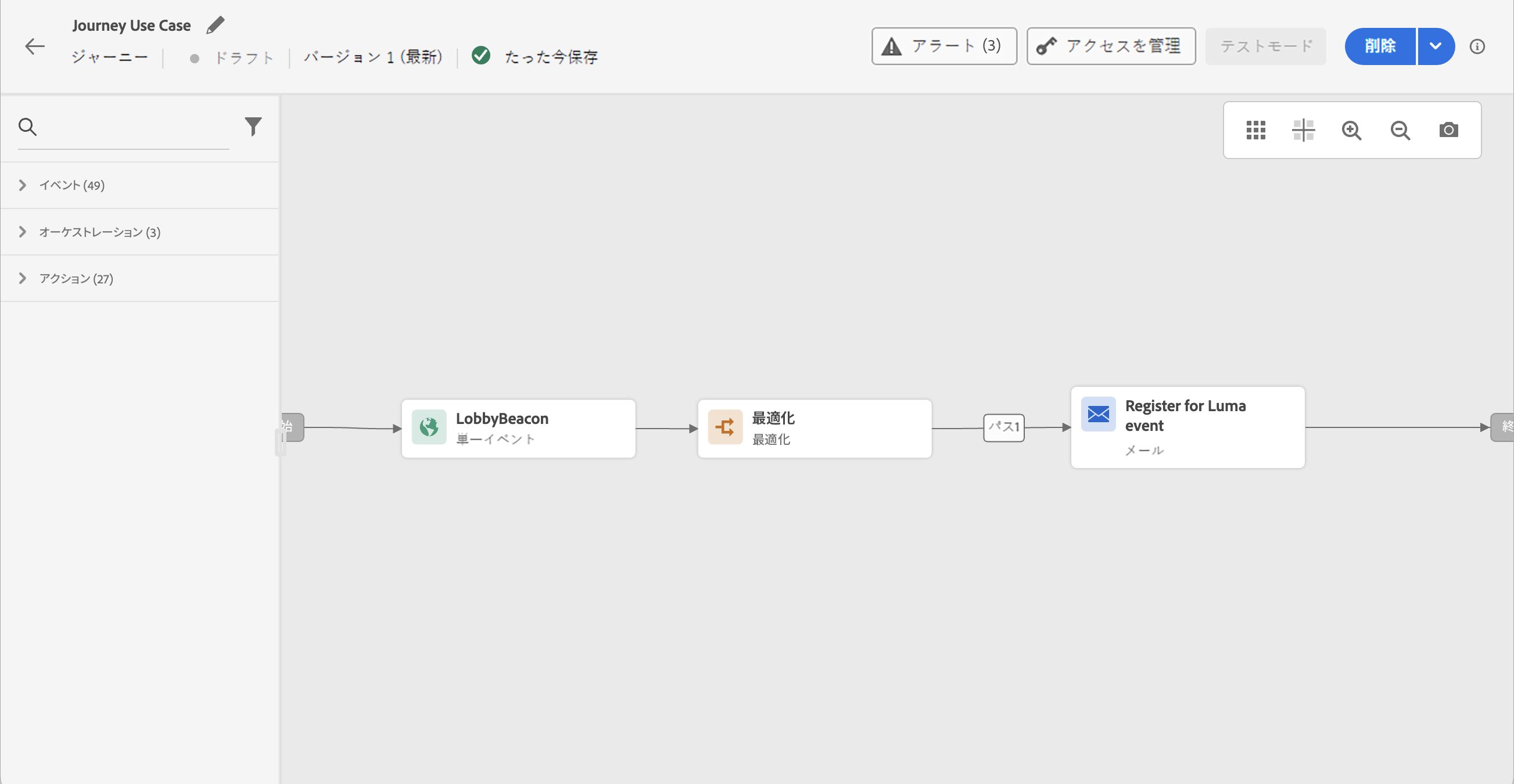Click into the palette search field
Image resolution: width=1514 pixels, height=784 pixels.
tap(135, 127)
